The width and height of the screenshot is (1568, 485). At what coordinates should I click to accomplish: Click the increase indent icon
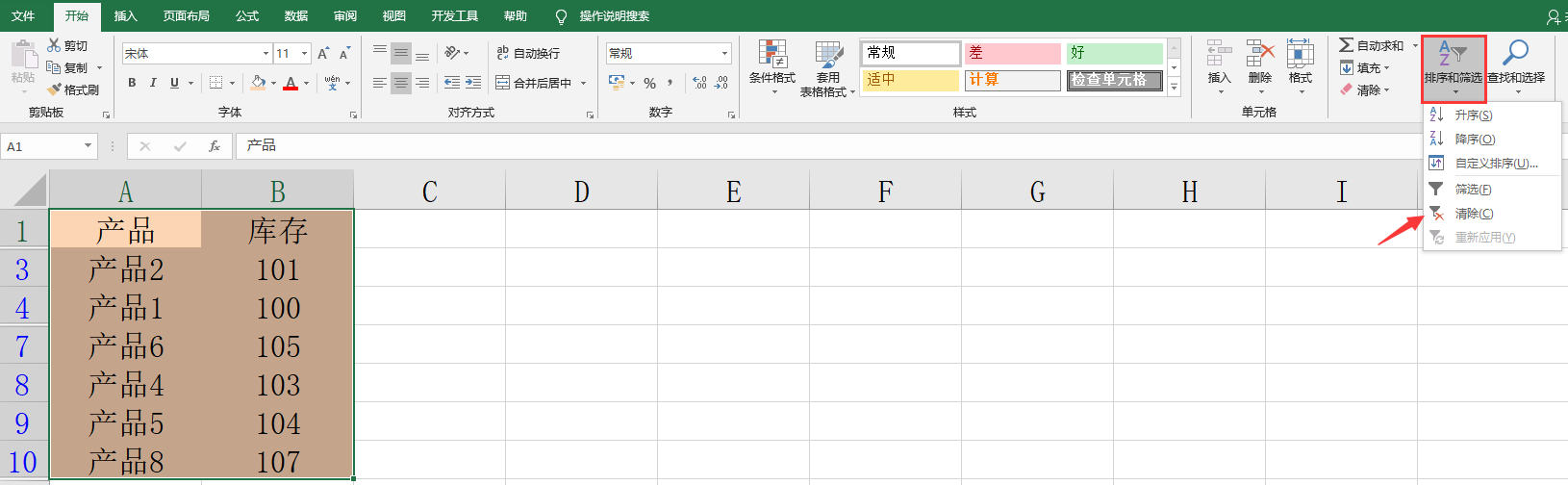(x=472, y=83)
